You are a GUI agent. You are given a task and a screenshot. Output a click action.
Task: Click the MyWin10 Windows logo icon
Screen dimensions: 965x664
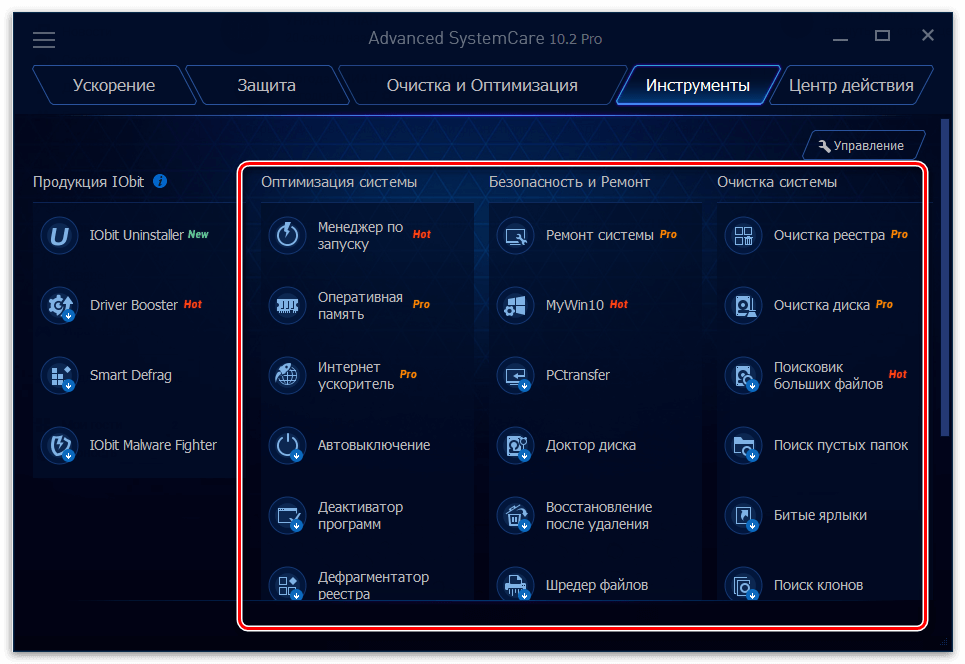tap(515, 306)
